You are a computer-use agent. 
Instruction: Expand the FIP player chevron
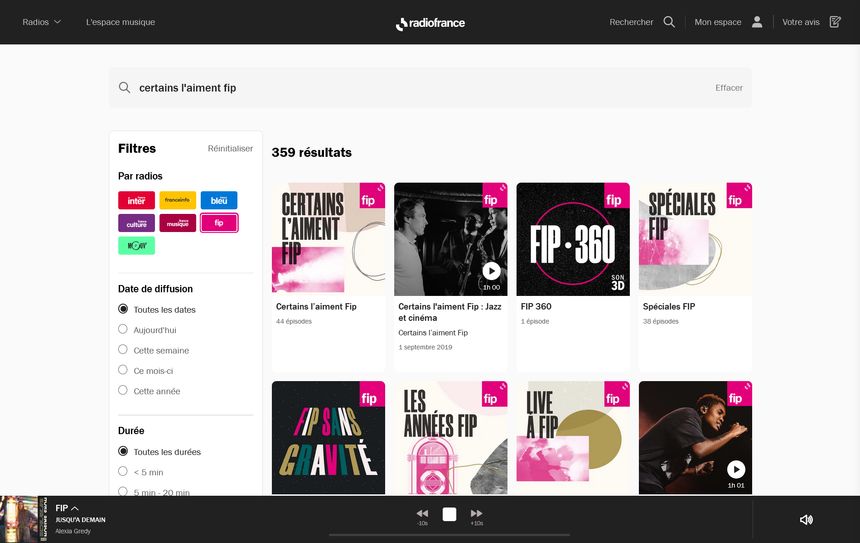click(x=75, y=508)
